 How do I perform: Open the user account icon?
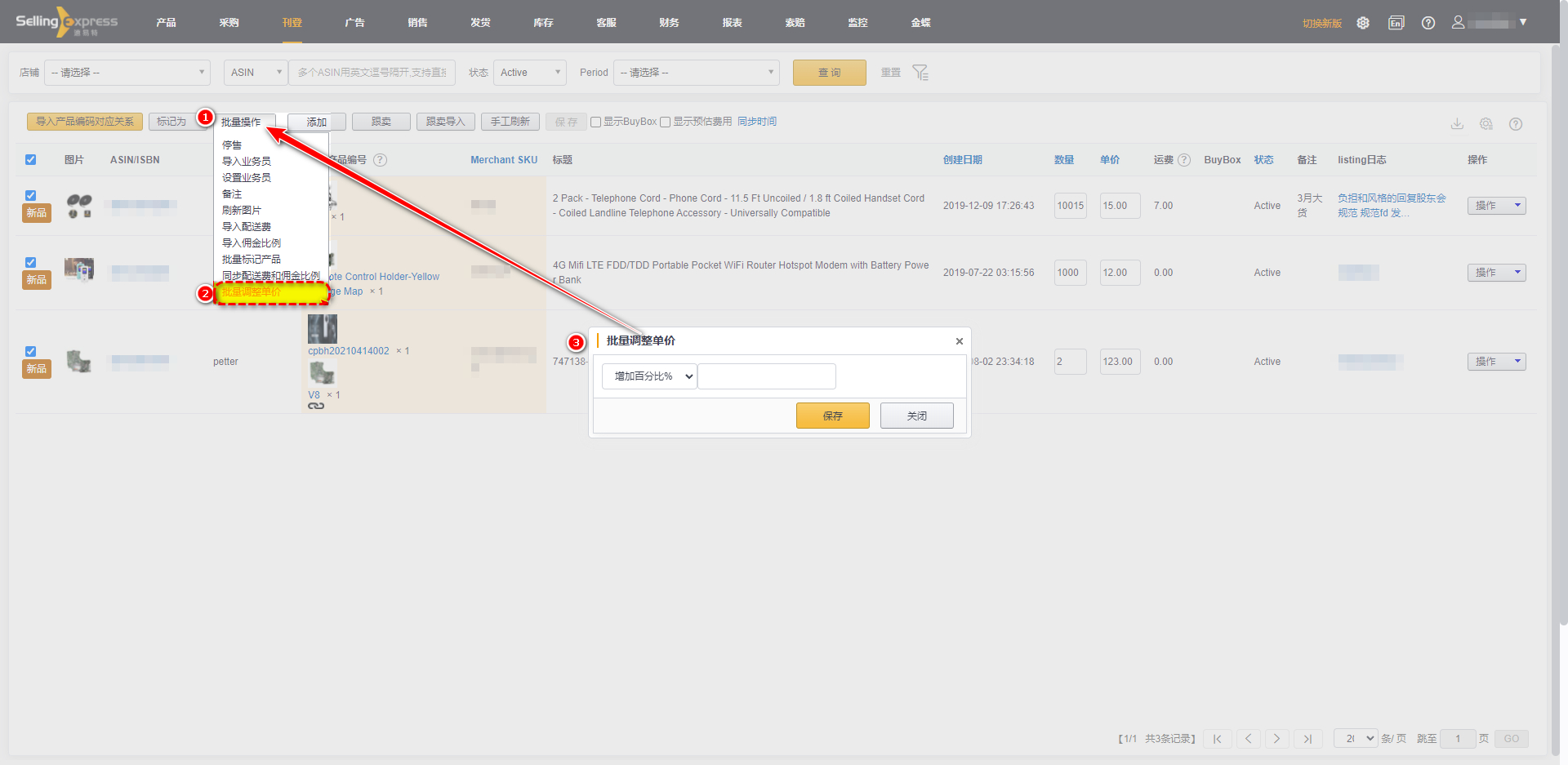click(1458, 23)
